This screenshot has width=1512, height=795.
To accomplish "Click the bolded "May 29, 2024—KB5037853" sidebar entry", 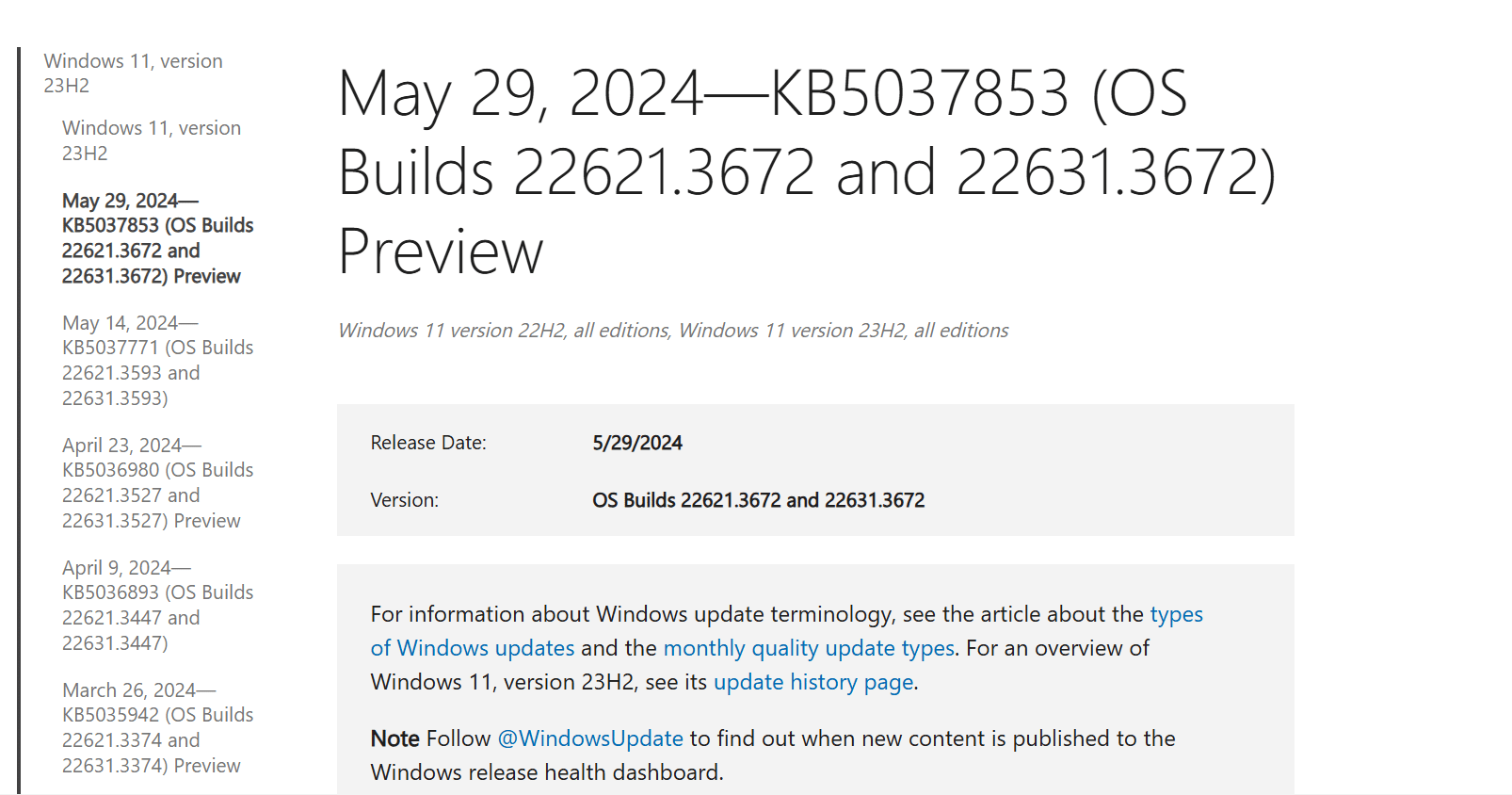I will click(157, 238).
